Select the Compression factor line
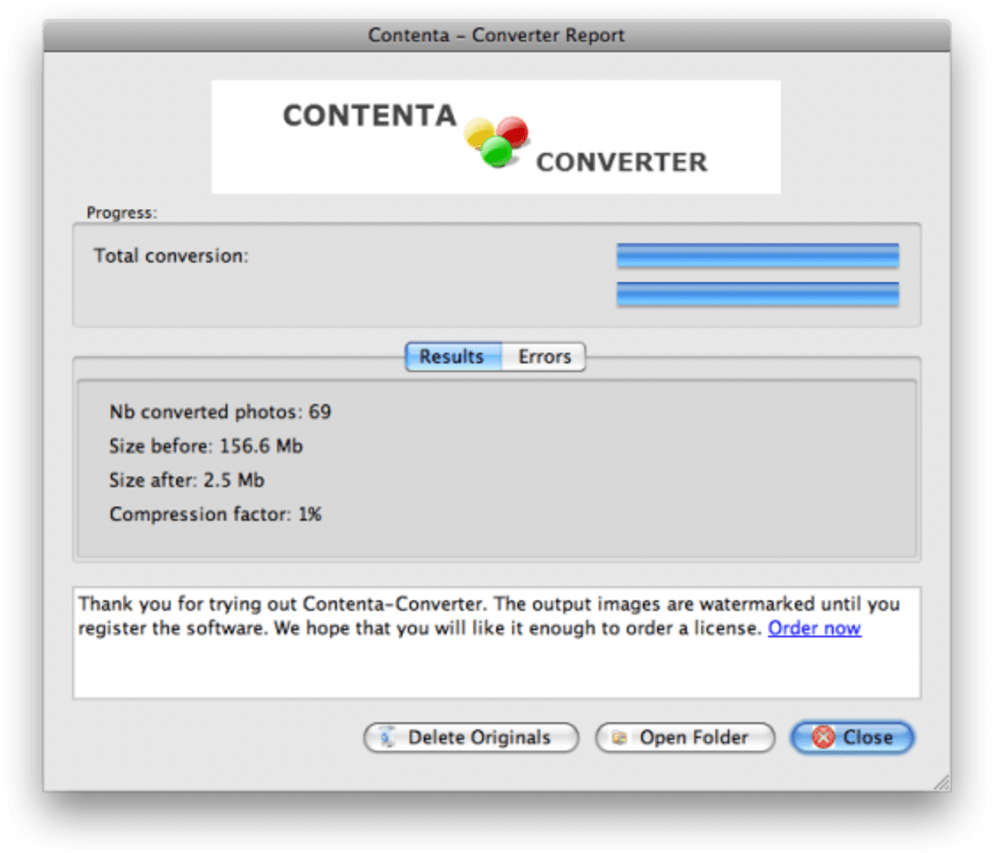The height and width of the screenshot is (853, 993). (x=215, y=514)
